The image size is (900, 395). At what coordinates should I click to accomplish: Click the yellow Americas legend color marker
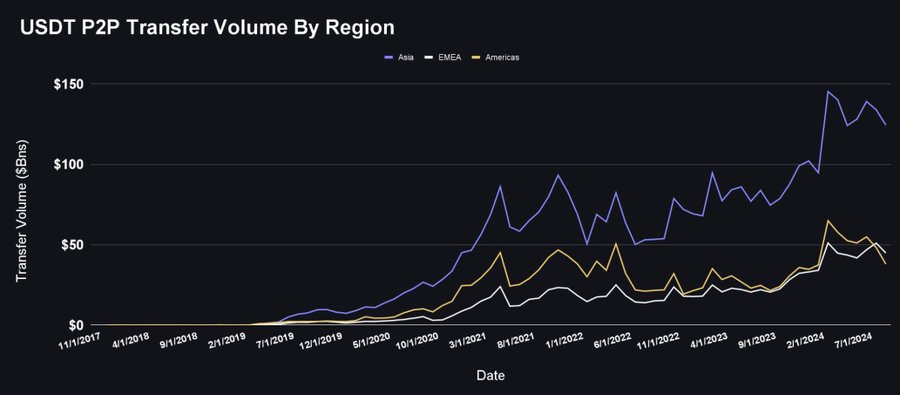(475, 57)
